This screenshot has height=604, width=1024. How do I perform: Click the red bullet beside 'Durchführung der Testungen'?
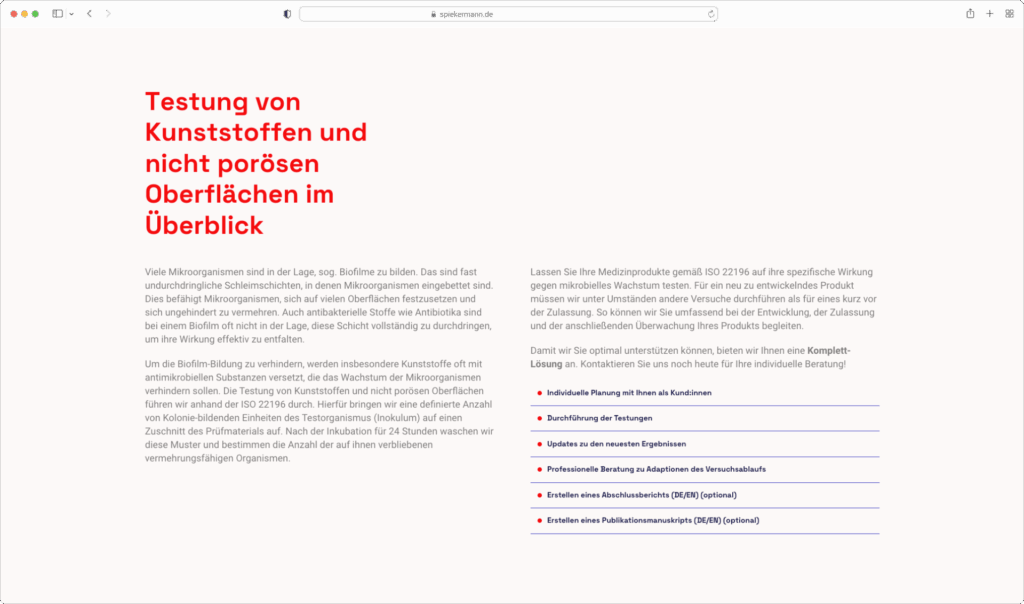point(536,418)
